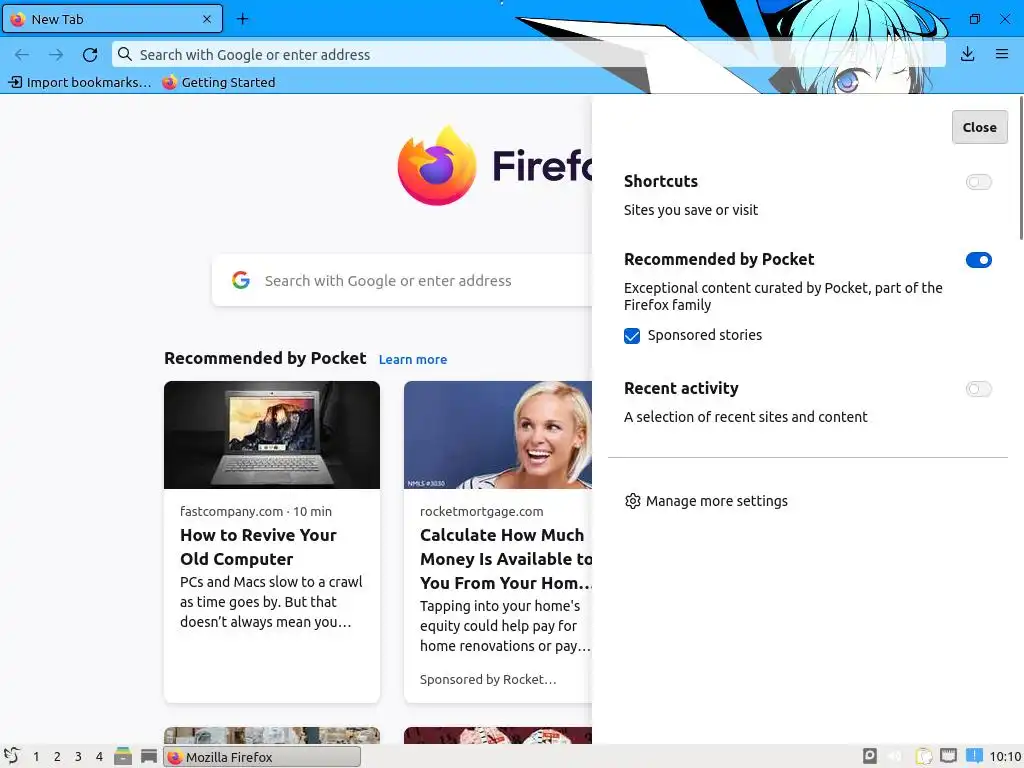Restore the browser window size
The width and height of the screenshot is (1024, 768).
point(974,19)
